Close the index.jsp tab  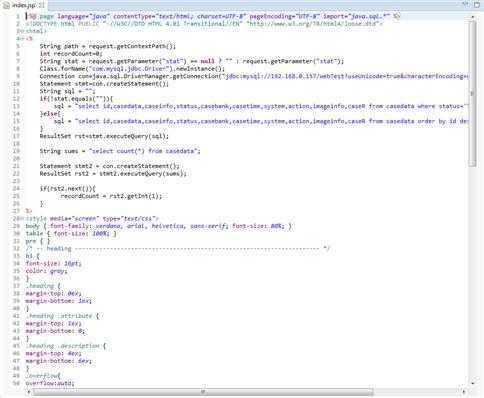point(42,5)
